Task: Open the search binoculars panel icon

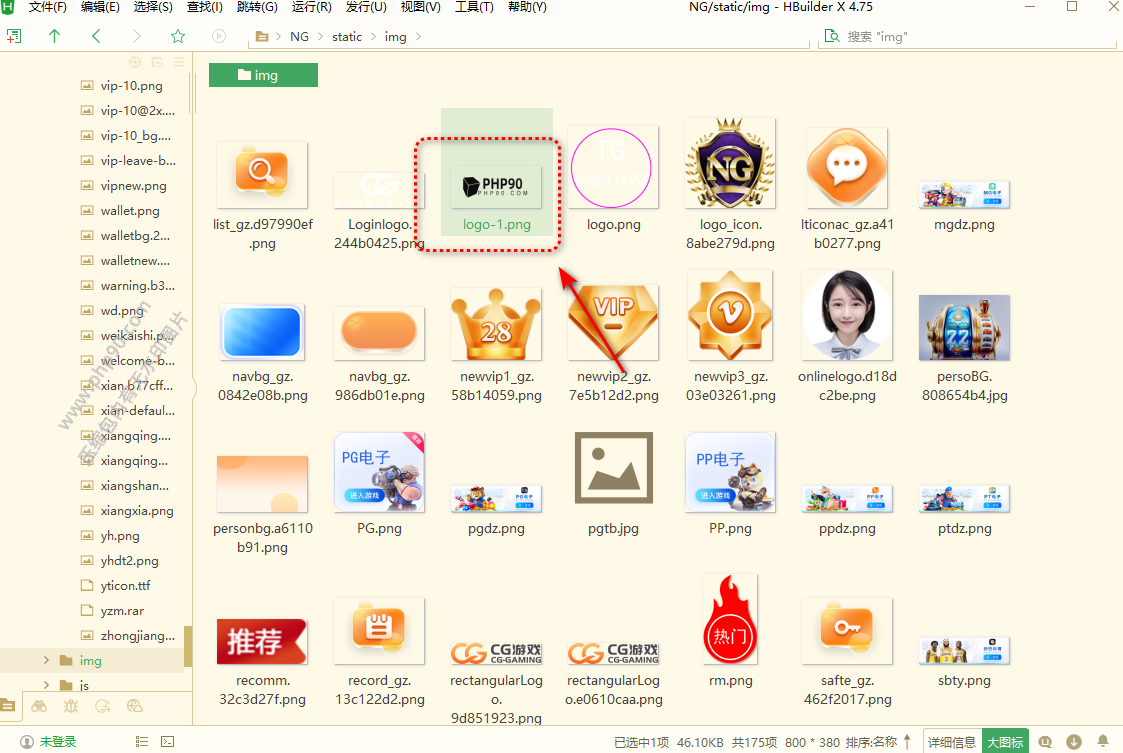Action: coord(39,706)
